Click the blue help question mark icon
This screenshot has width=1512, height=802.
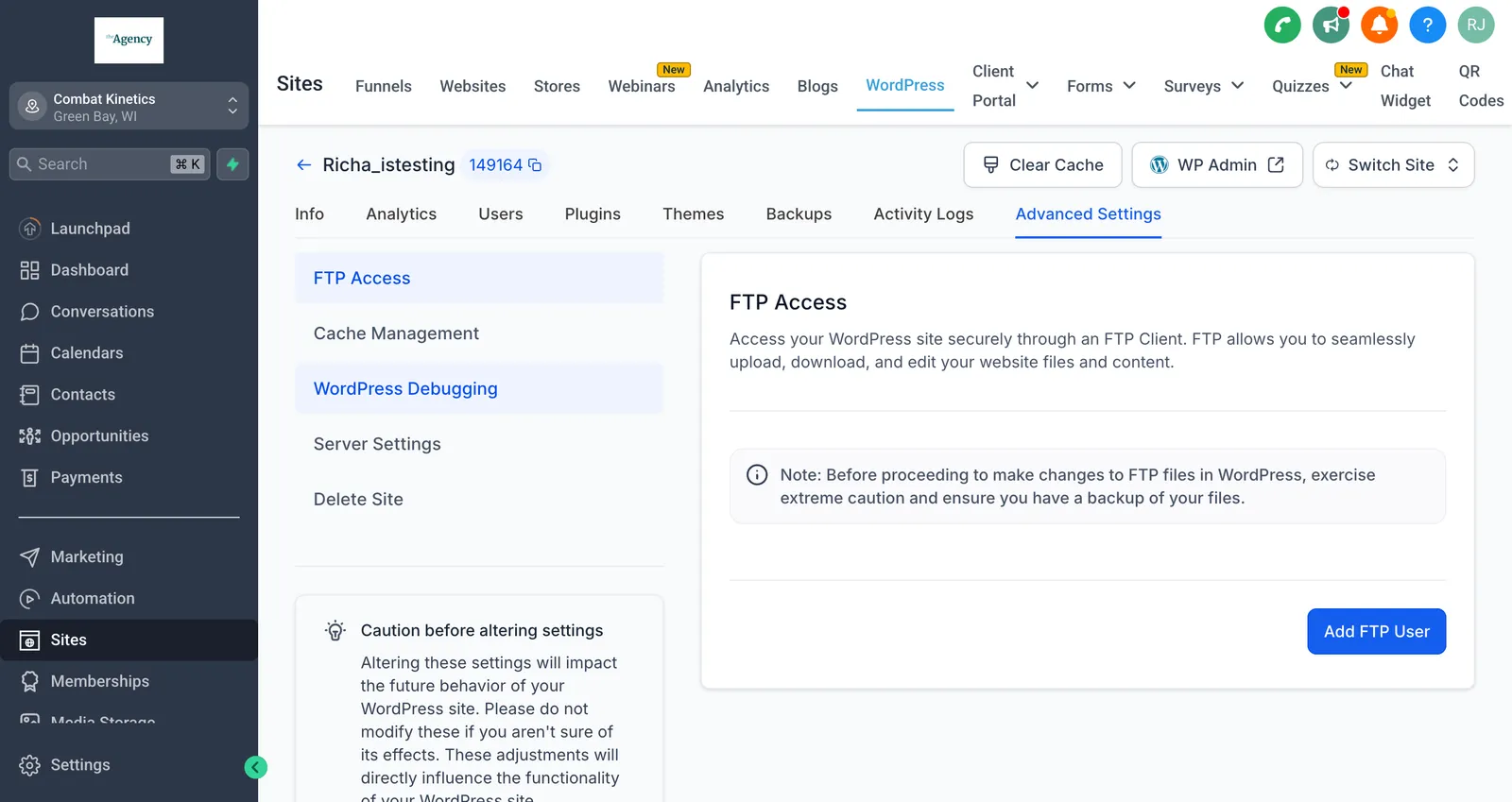(x=1427, y=25)
